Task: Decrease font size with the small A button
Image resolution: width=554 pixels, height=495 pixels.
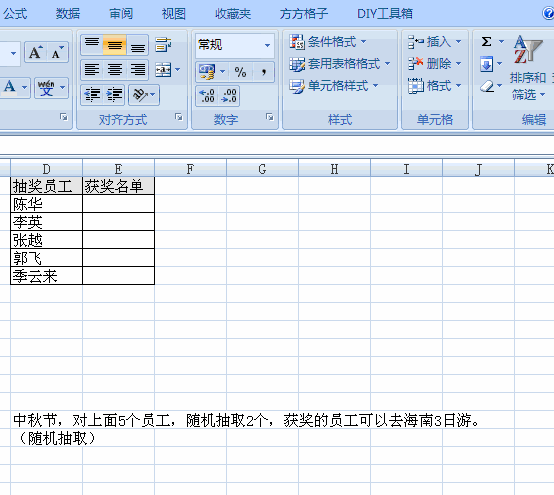Action: tap(57, 53)
